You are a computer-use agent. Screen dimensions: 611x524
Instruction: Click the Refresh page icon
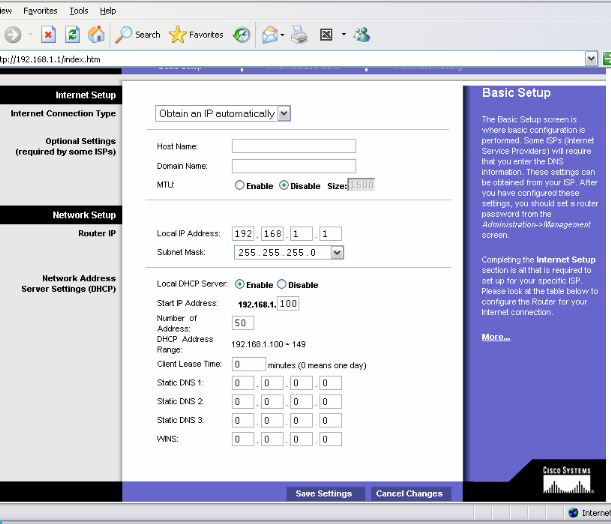pyautogui.click(x=72, y=35)
